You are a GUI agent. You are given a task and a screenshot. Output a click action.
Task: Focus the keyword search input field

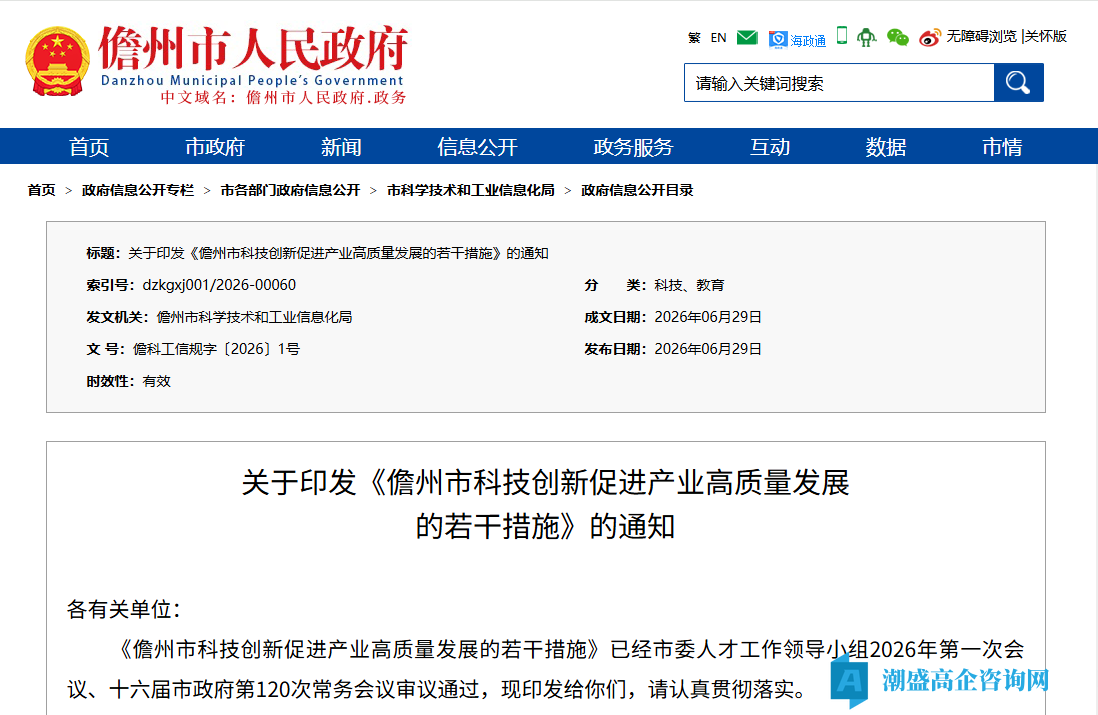(x=839, y=83)
